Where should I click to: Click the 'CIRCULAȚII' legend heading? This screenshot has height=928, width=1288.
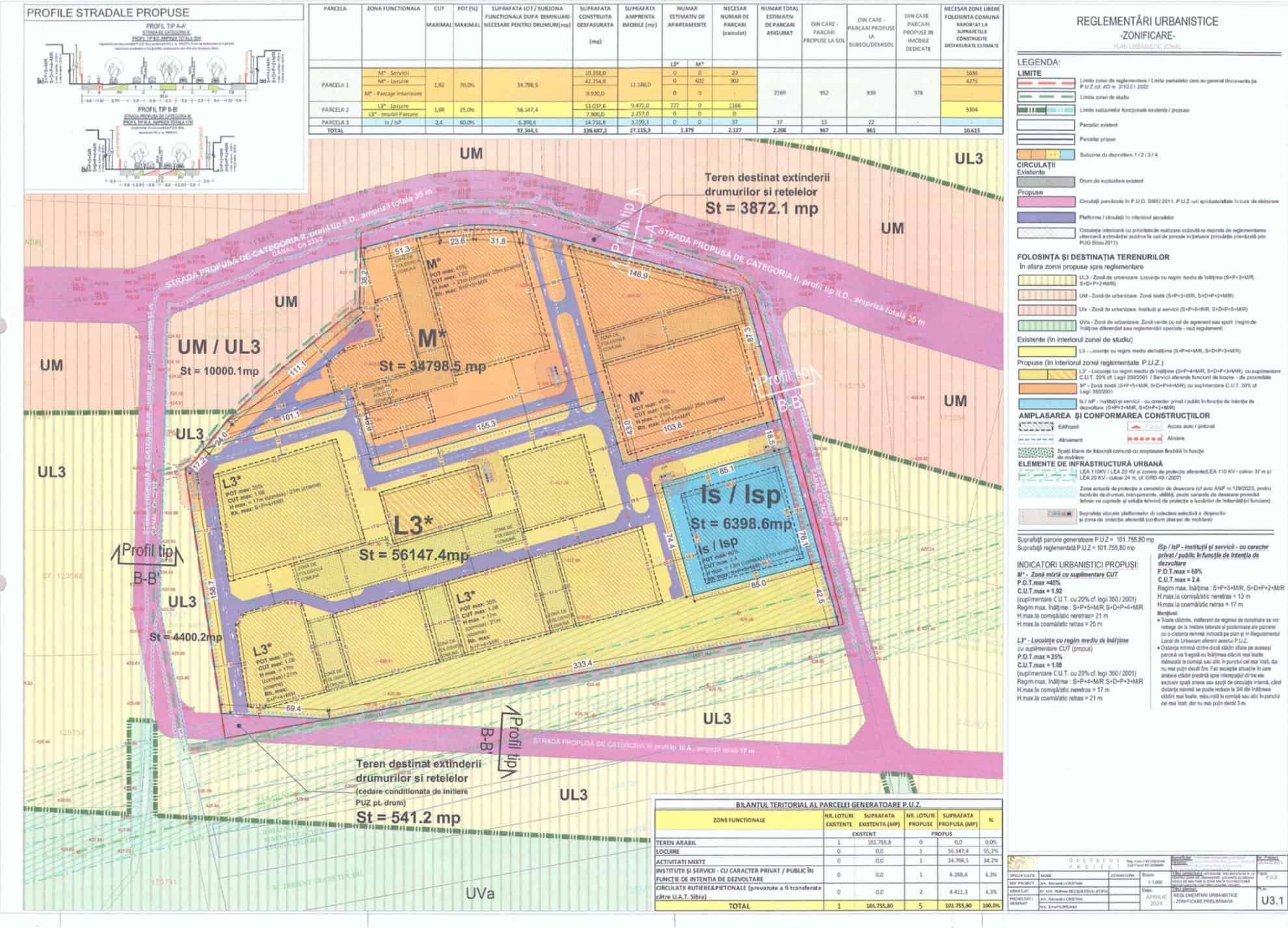[1037, 165]
